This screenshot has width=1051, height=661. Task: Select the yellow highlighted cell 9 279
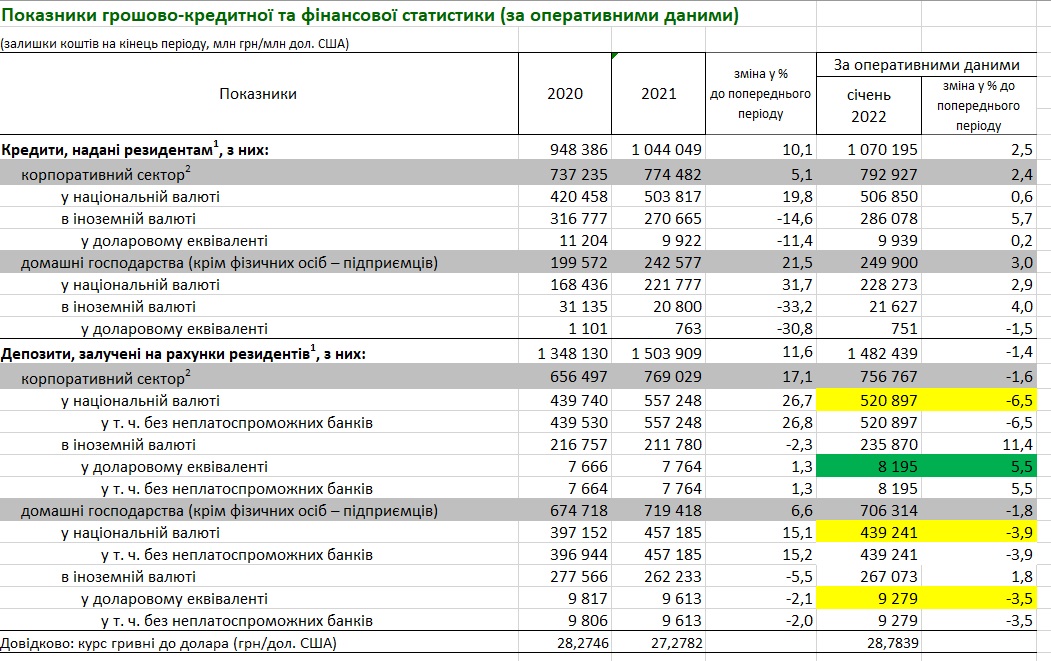(868, 599)
